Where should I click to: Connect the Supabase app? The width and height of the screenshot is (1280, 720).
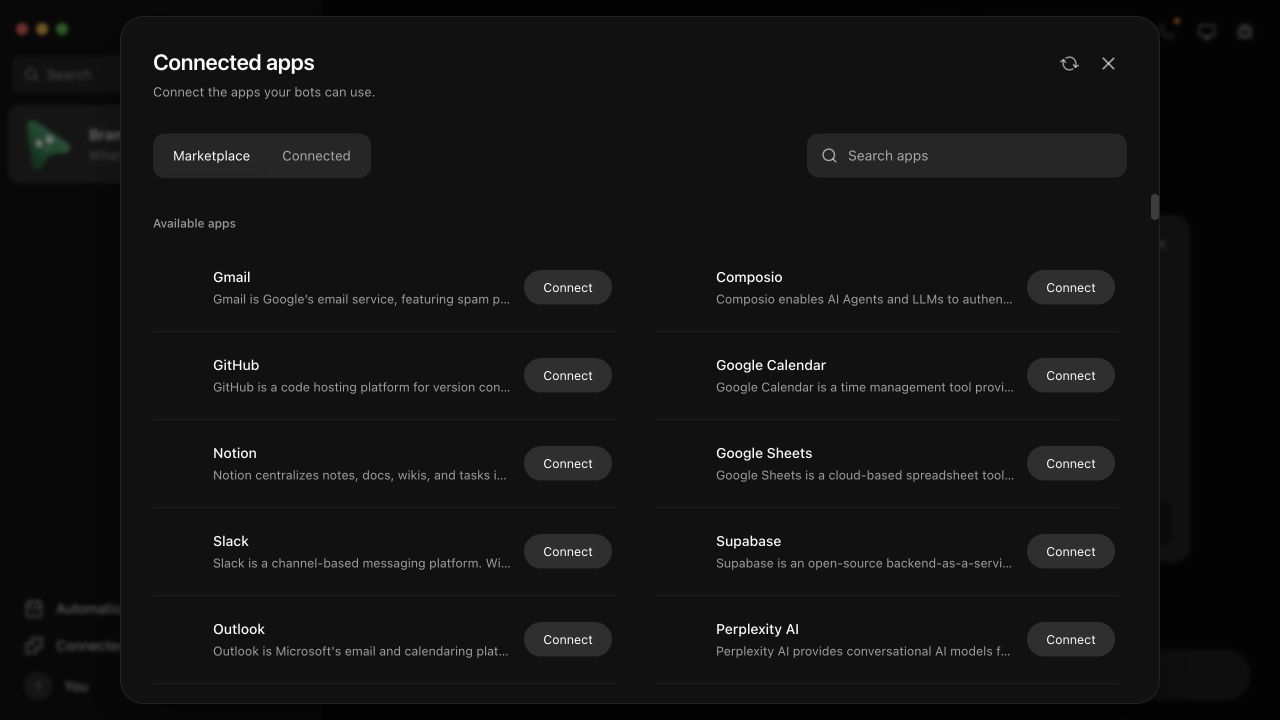tap(1071, 552)
